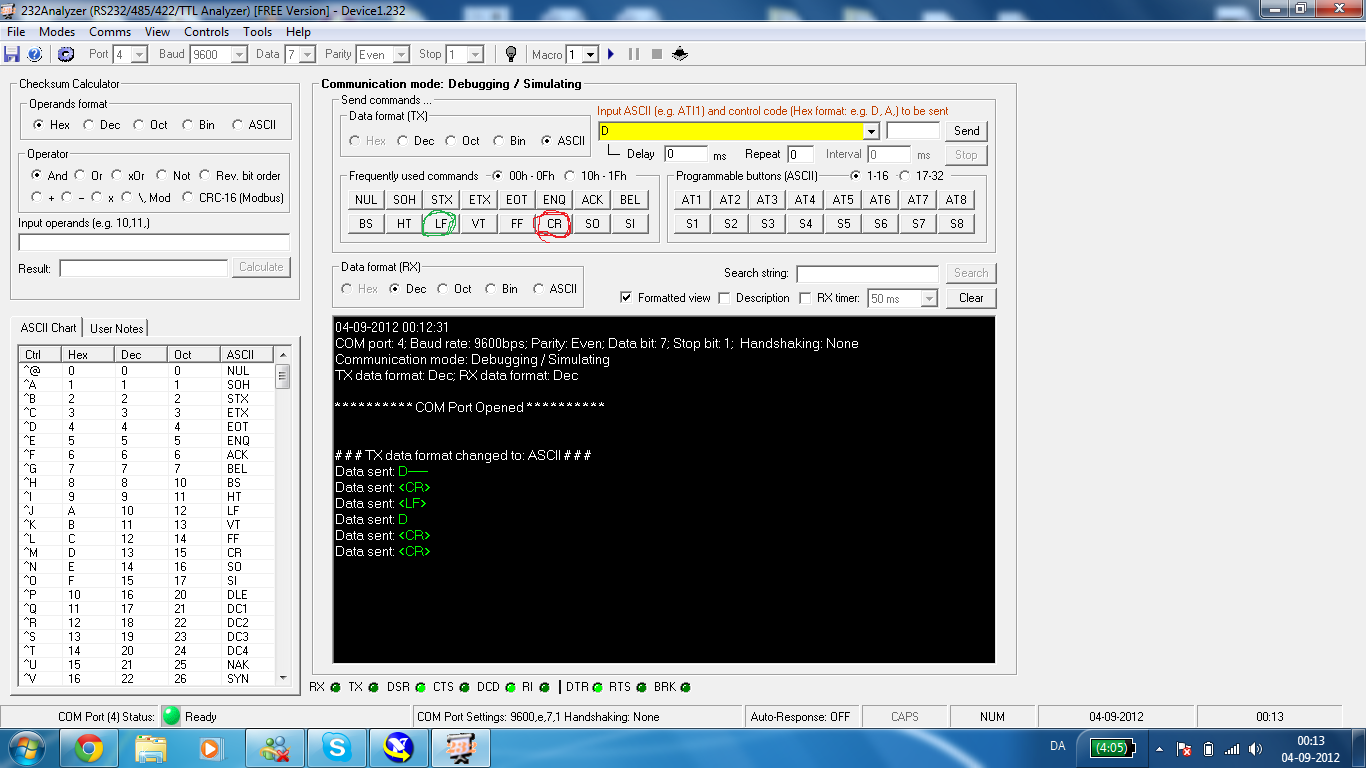This screenshot has height=768, width=1366.
Task: Pause the macro with the pause icon
Action: tap(634, 54)
